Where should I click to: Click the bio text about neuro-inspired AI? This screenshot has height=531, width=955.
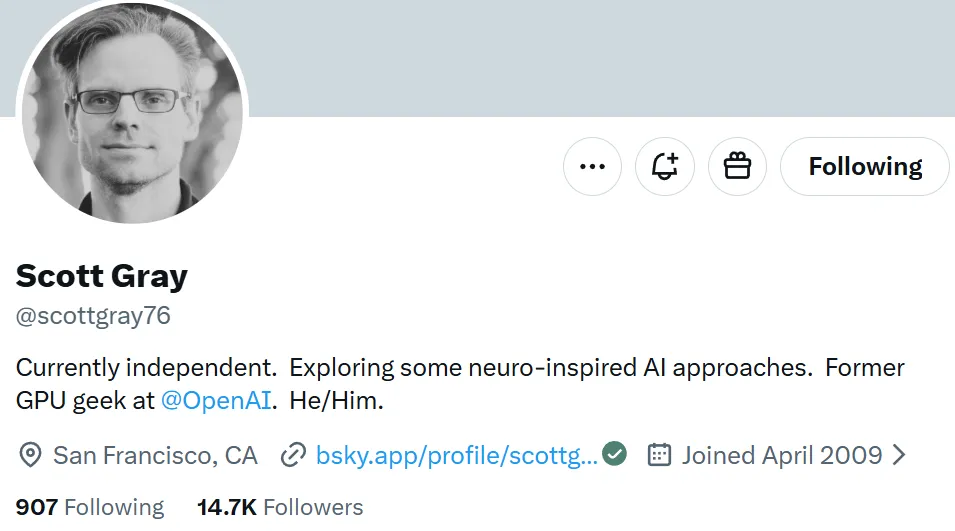coord(460,384)
